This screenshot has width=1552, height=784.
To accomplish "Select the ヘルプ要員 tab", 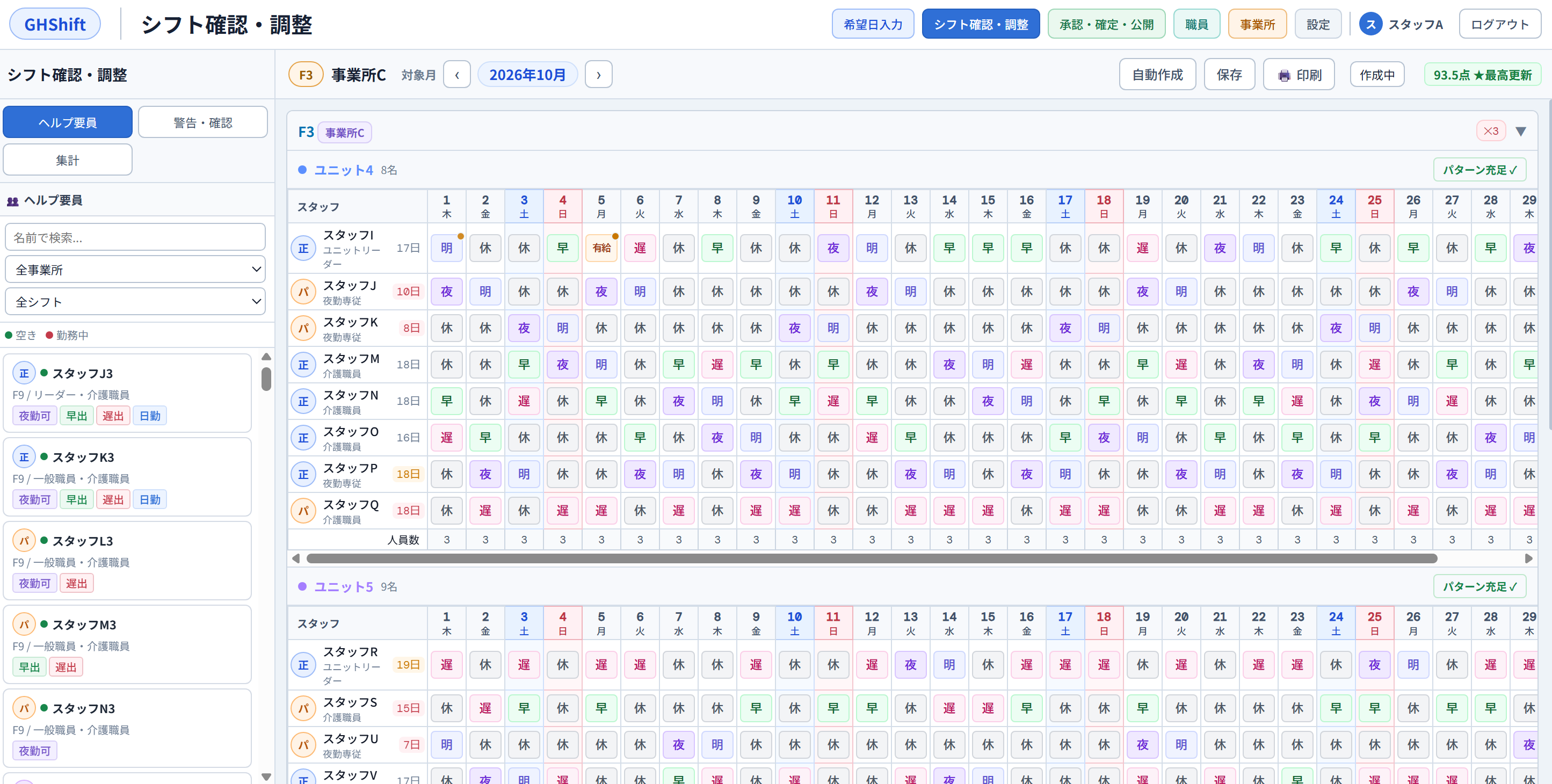I will 68,122.
